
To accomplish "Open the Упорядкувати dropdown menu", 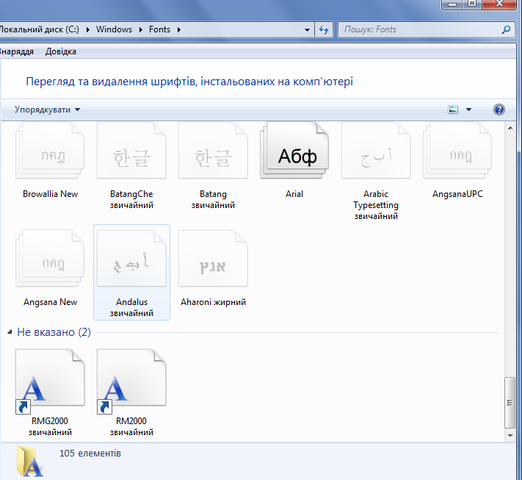I will point(47,110).
